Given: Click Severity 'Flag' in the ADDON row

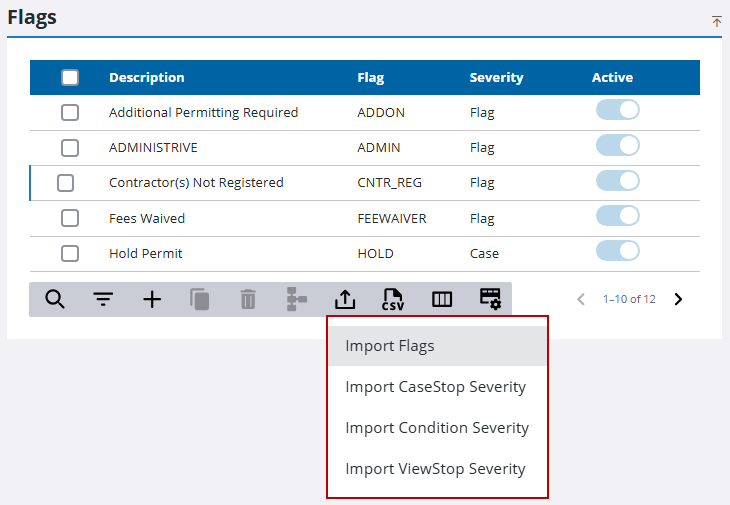Looking at the screenshot, I should tap(482, 113).
